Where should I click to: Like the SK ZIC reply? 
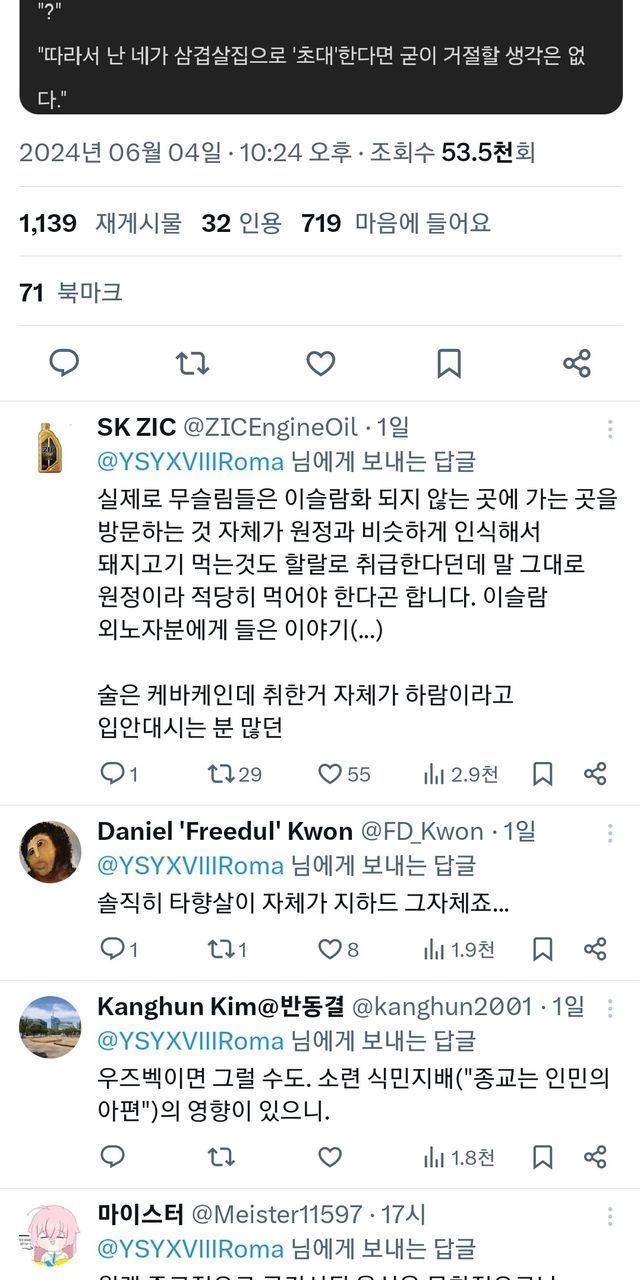point(330,773)
